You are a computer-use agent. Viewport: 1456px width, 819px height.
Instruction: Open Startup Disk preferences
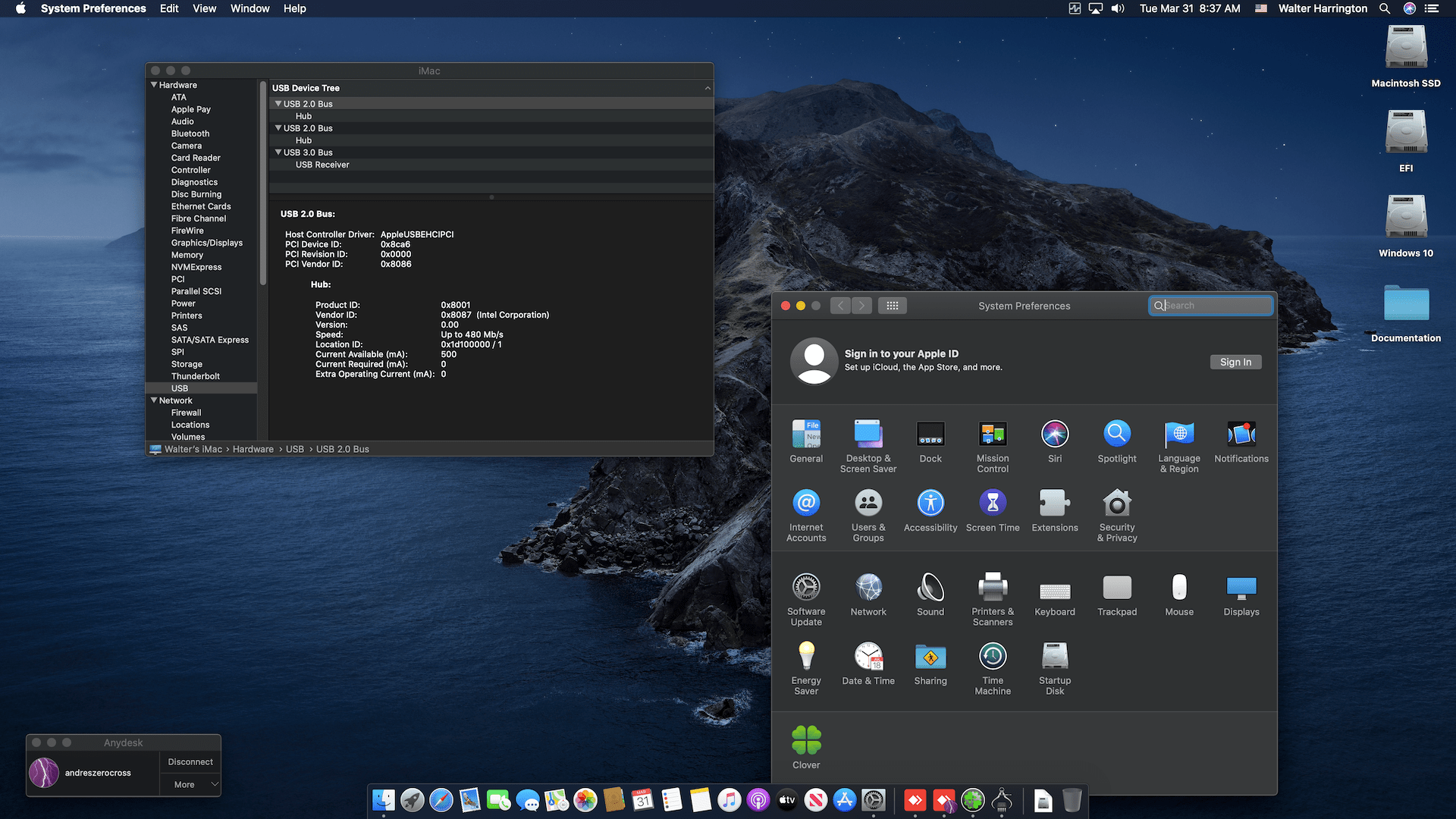tap(1055, 668)
